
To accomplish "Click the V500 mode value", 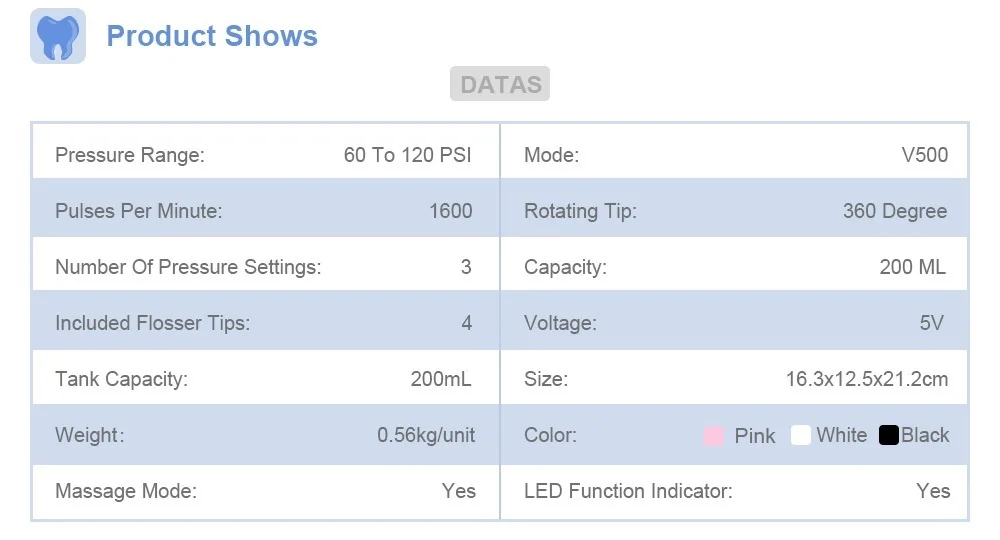I will (925, 155).
